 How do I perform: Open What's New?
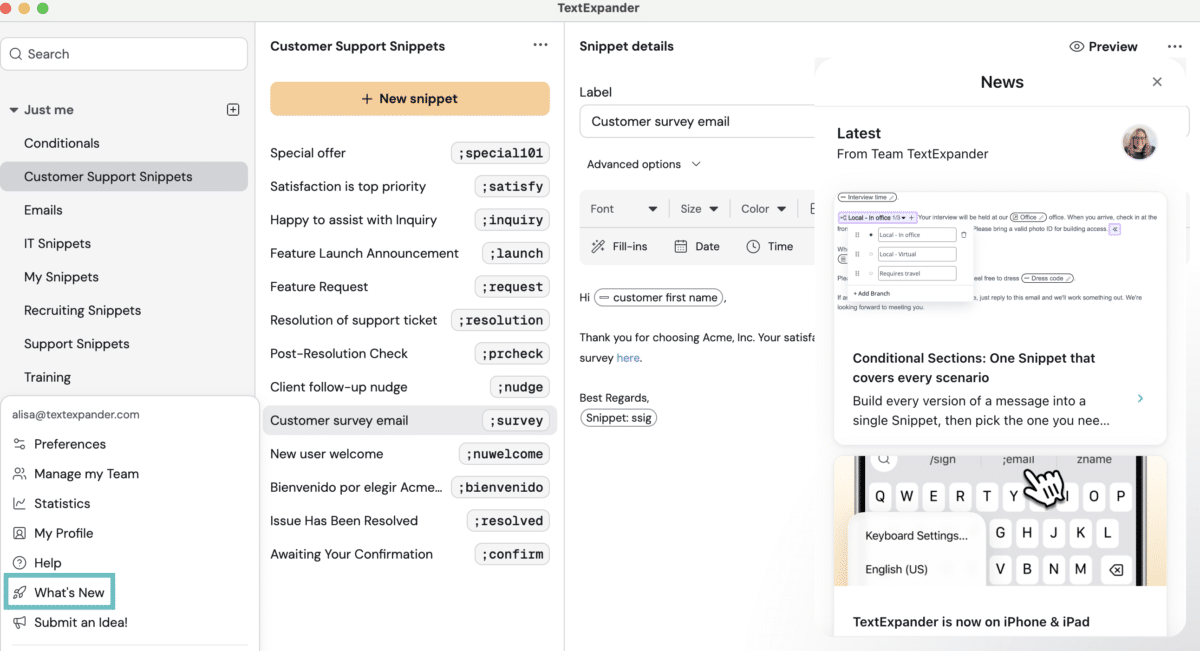[x=60, y=592]
